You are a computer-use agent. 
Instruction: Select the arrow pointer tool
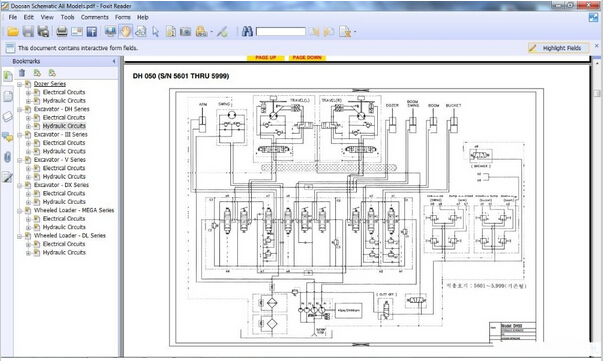[156, 32]
